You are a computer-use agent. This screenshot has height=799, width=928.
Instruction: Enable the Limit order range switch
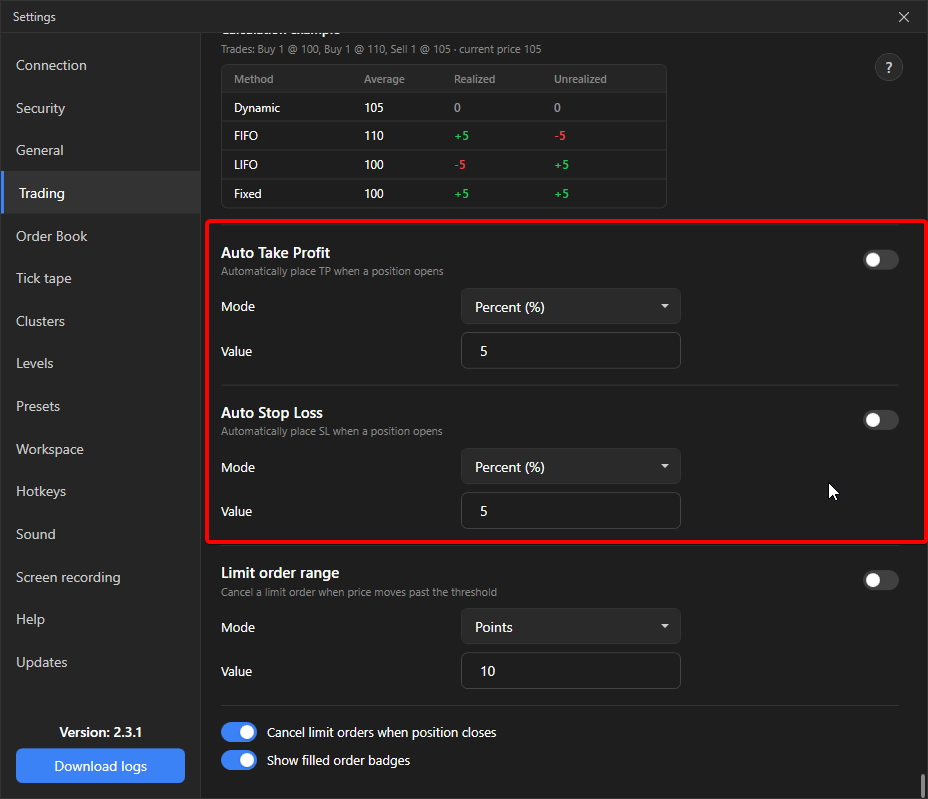(881, 580)
